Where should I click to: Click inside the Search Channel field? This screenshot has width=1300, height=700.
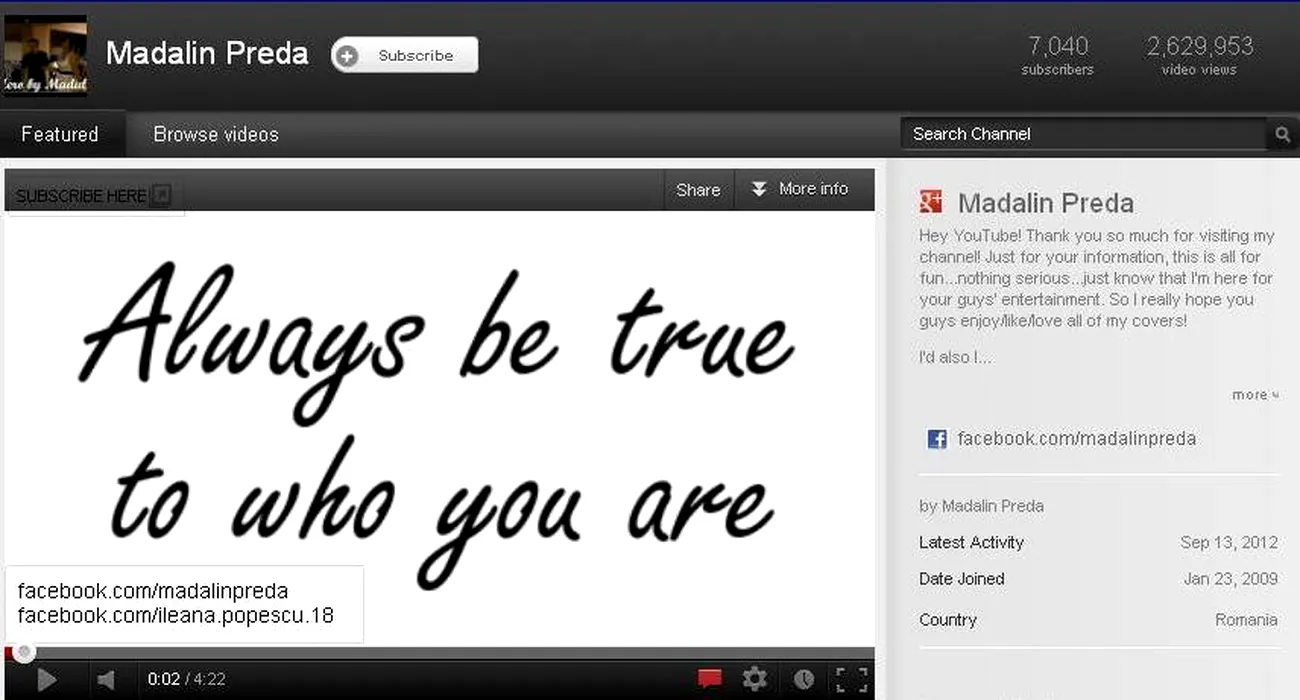click(x=1080, y=134)
